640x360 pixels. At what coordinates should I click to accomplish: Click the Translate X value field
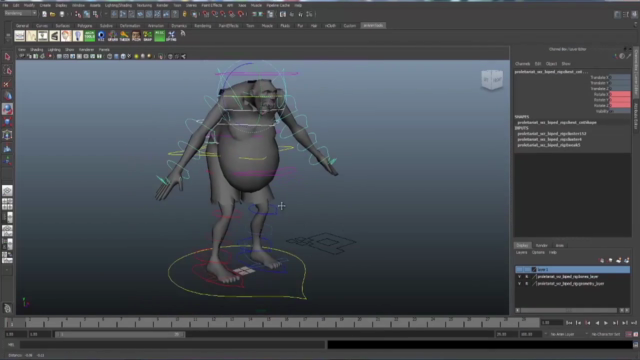[x=620, y=77]
